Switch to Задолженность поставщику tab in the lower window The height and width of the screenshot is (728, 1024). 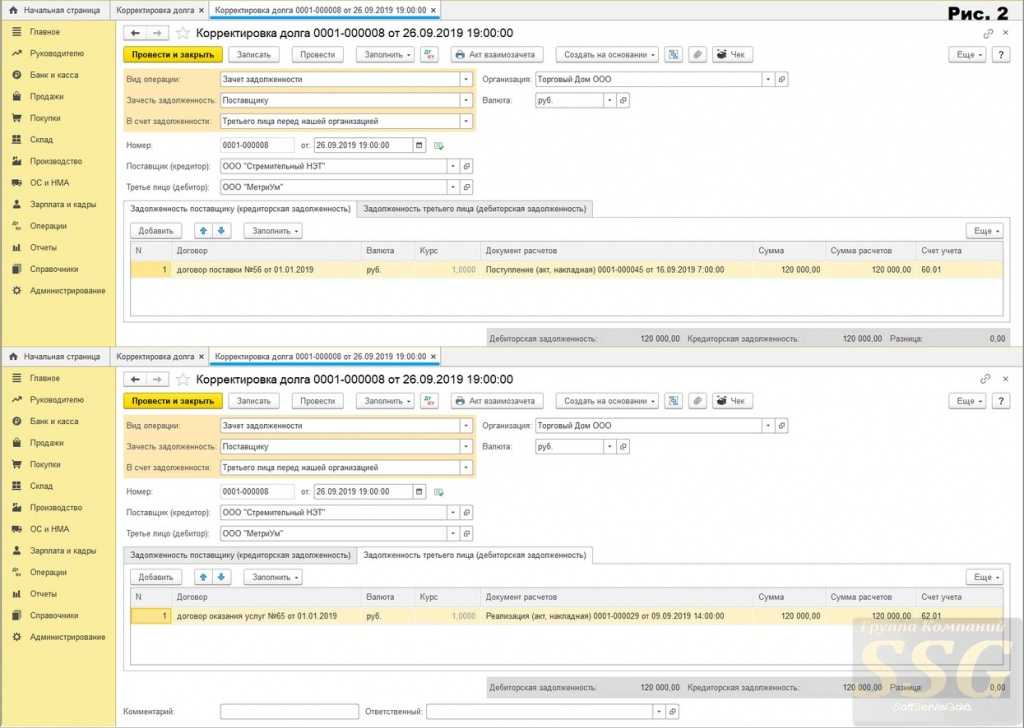point(240,555)
